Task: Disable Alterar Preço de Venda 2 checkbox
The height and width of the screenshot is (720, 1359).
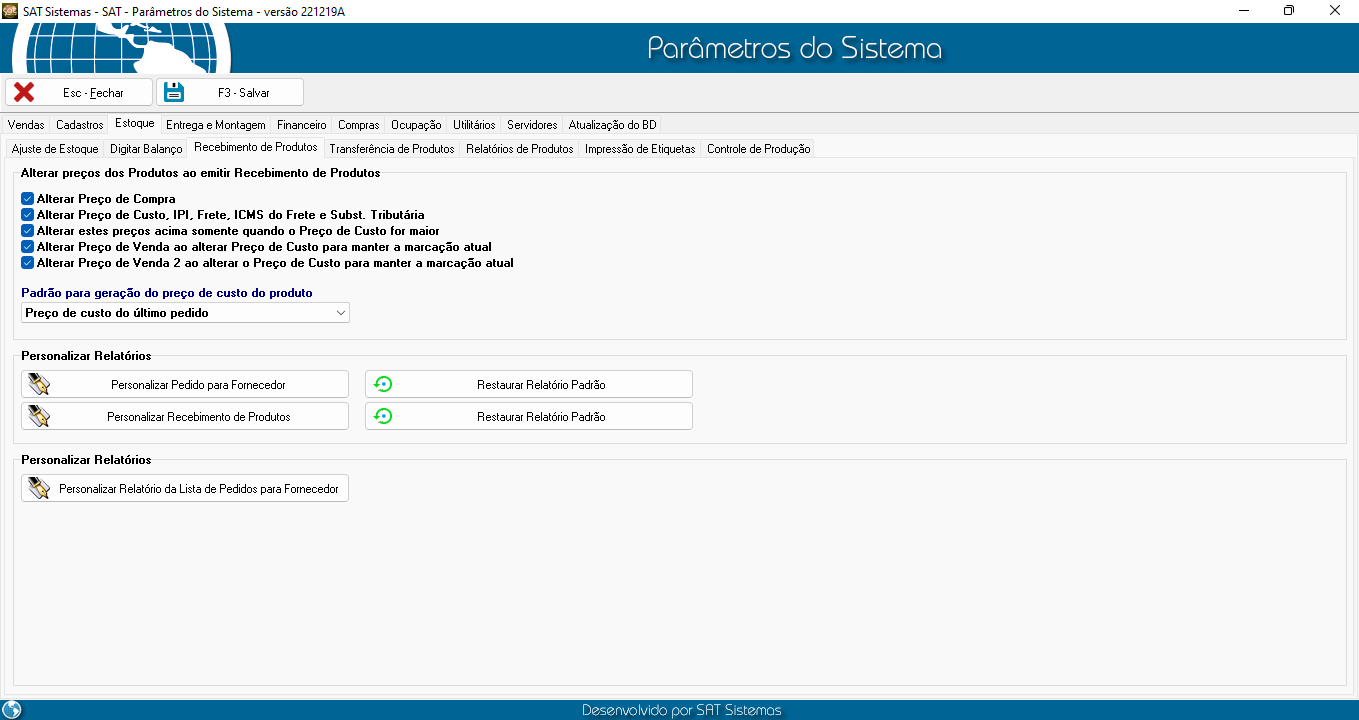Action: 28,263
